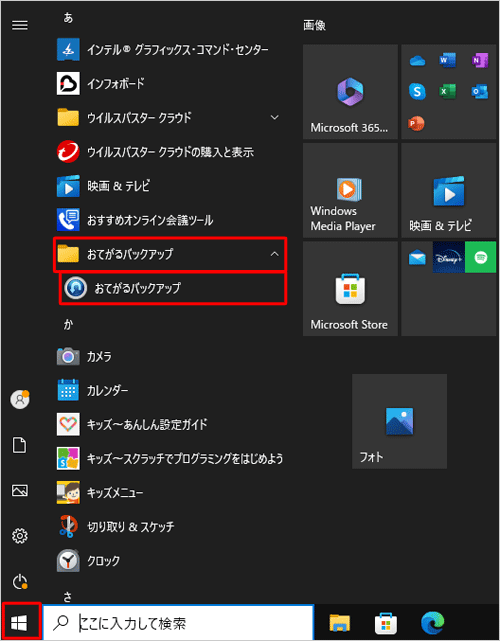Image resolution: width=500 pixels, height=641 pixels.
Task: Click the さ letter group header
Action: click(68, 597)
